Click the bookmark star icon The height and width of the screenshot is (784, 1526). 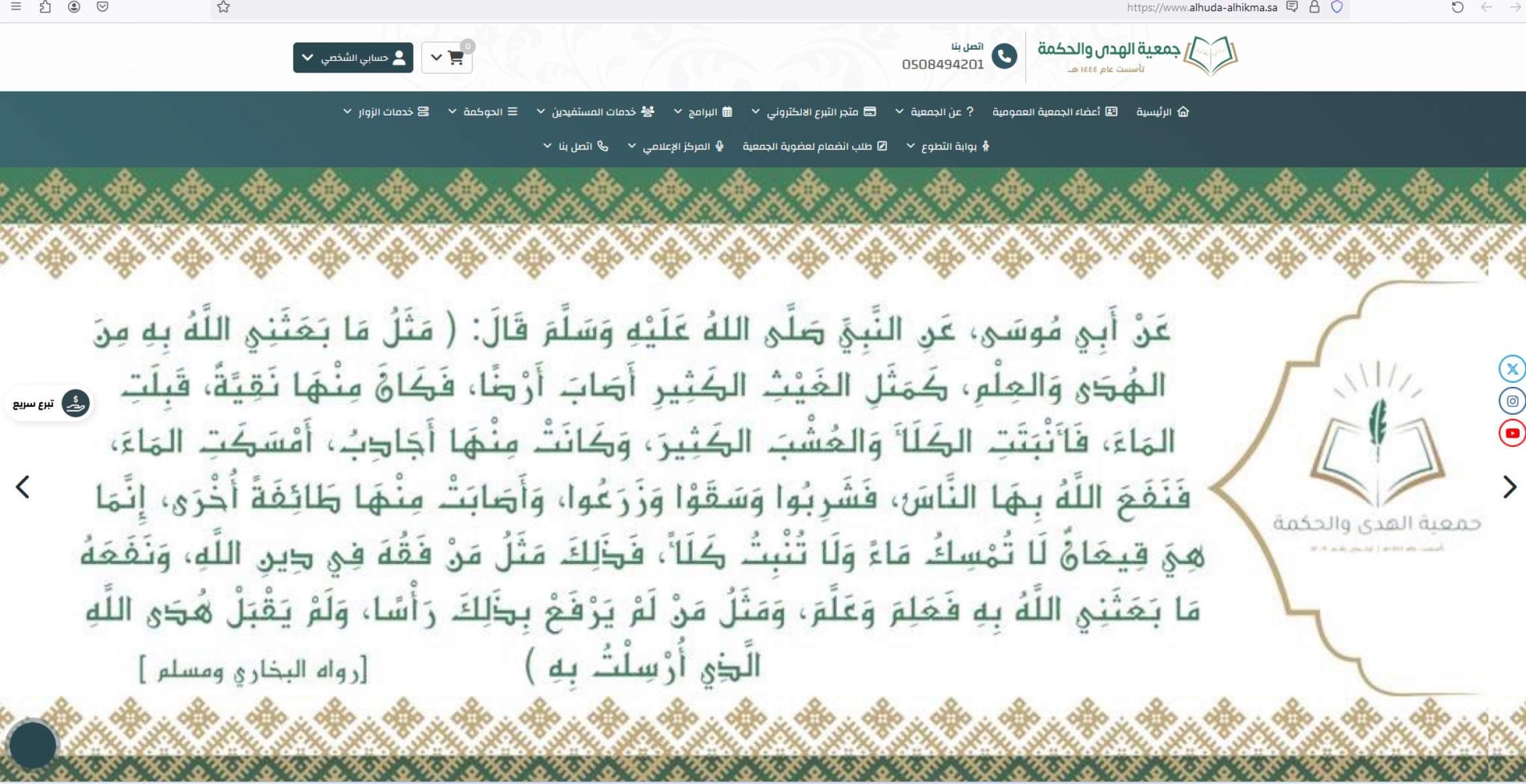point(224,7)
